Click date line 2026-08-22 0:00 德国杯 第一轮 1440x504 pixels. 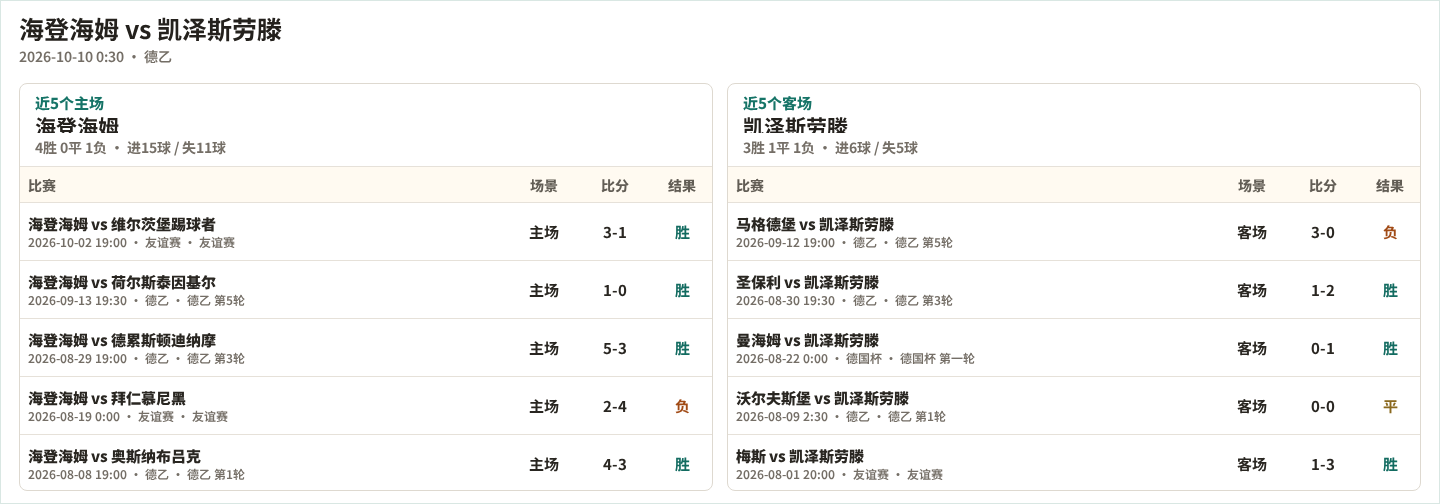[855, 358]
